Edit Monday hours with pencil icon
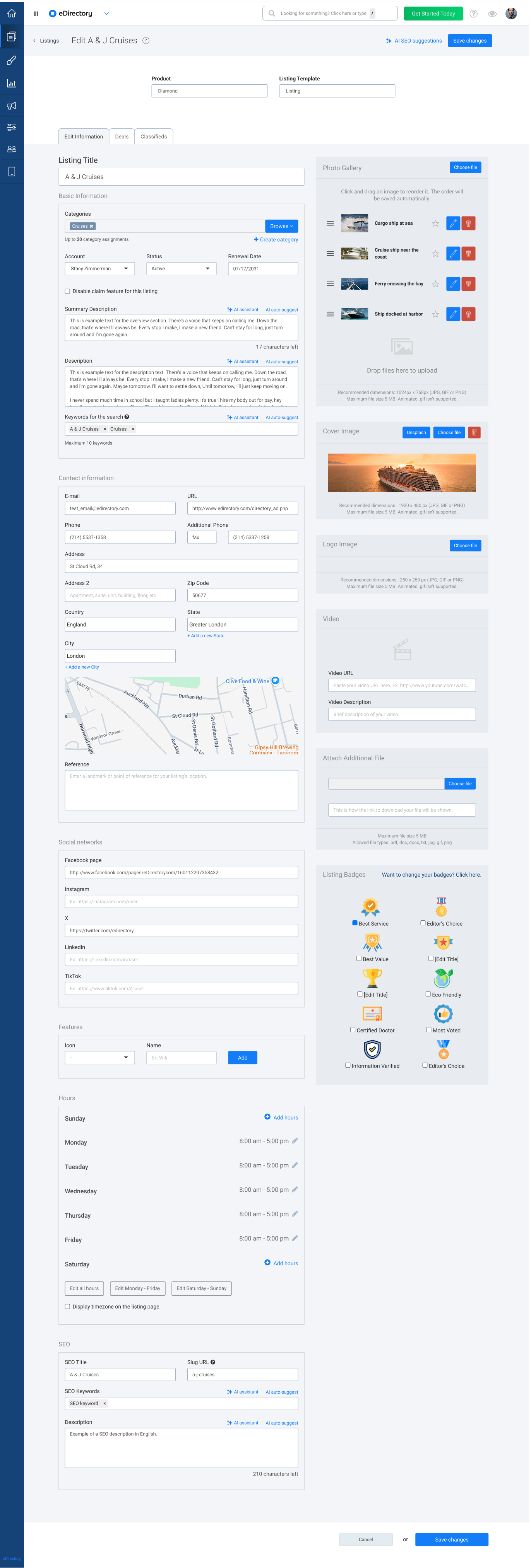Image resolution: width=531 pixels, height=1568 pixels. [295, 1141]
